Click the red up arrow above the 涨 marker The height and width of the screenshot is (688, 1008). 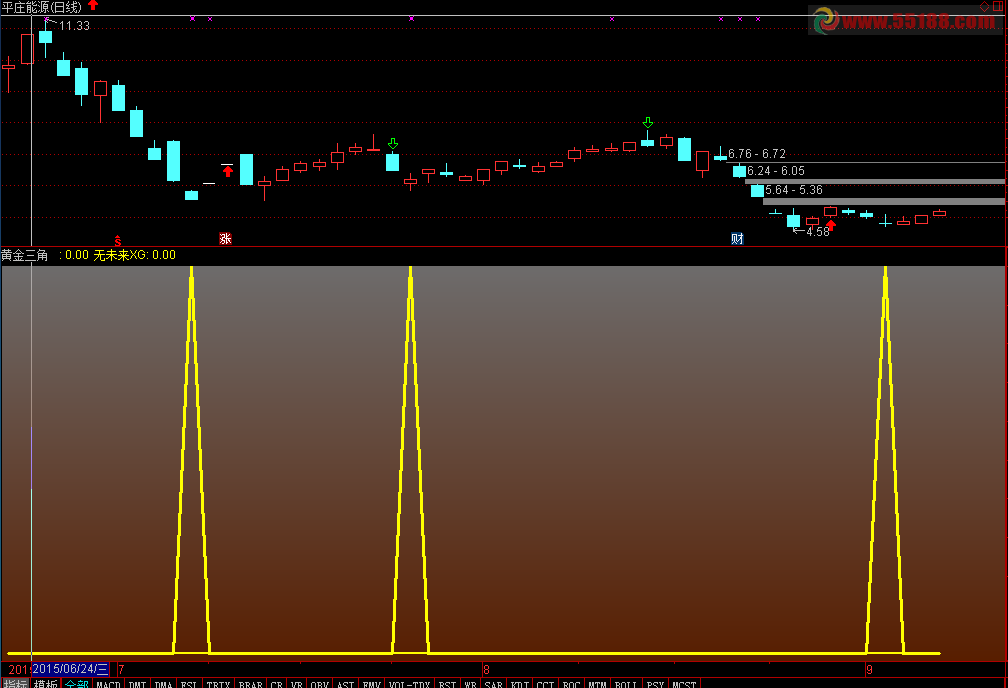[228, 172]
